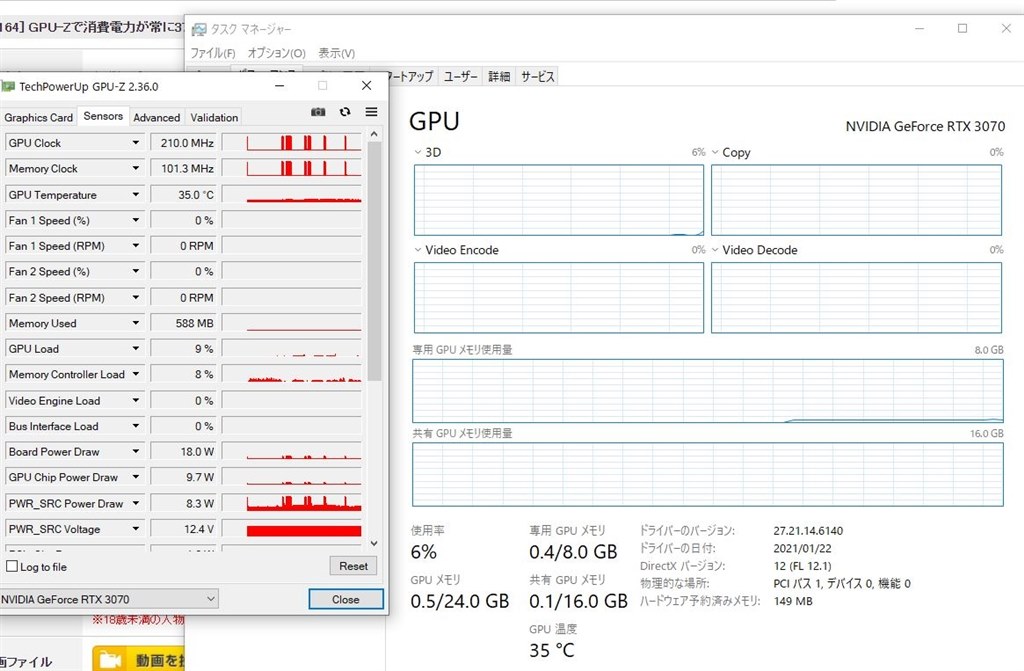This screenshot has width=1024, height=671.
Task: Open the Memory Clock sensor dropdown
Action: click(135, 168)
